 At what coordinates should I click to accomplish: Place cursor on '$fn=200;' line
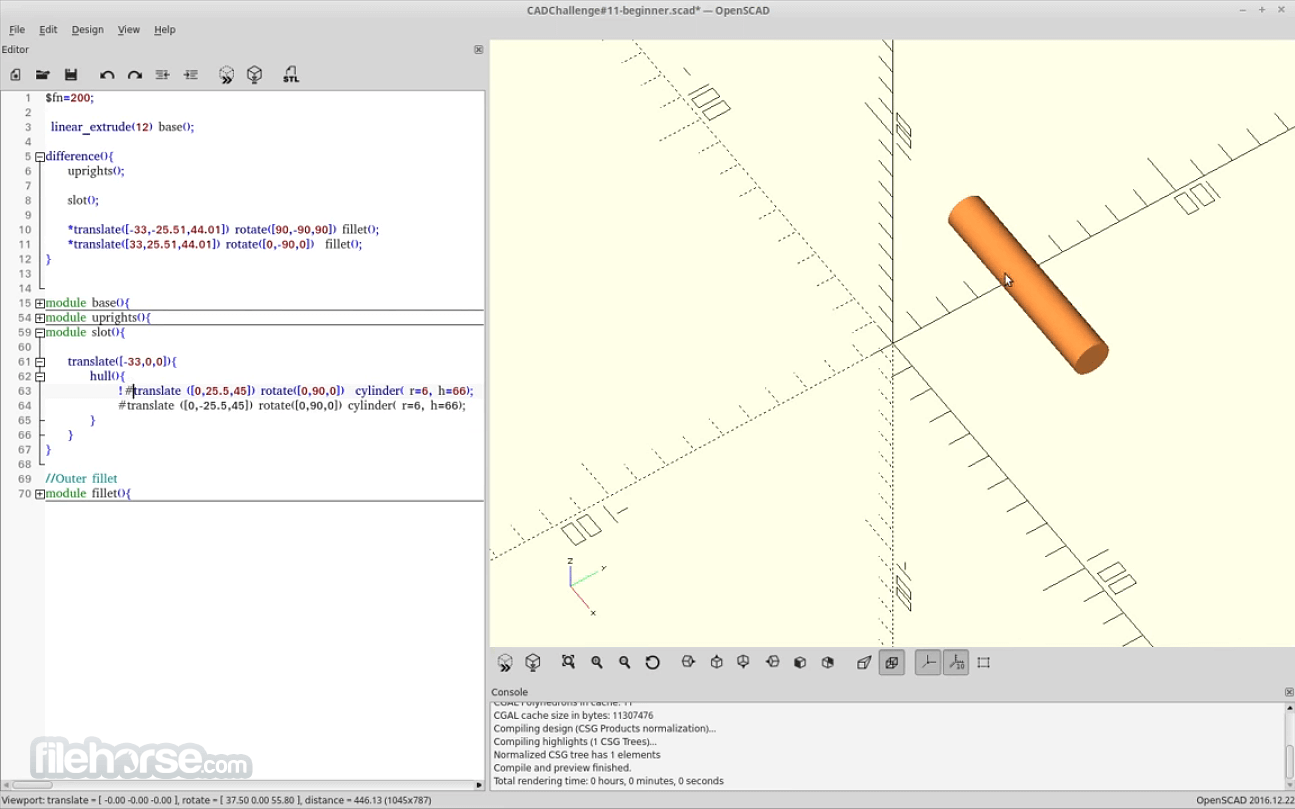[x=69, y=98]
